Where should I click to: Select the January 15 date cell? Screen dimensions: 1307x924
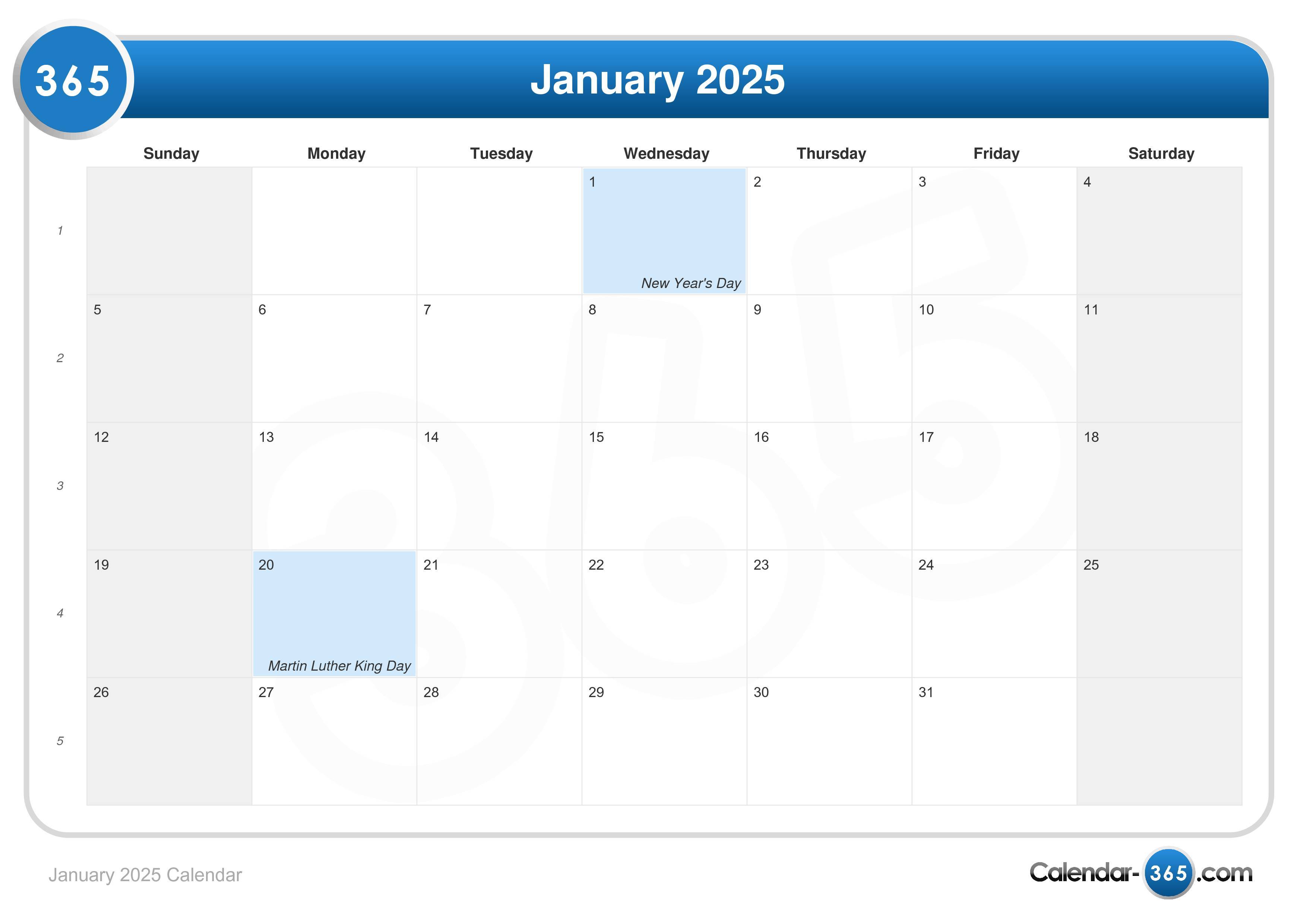[x=665, y=480]
